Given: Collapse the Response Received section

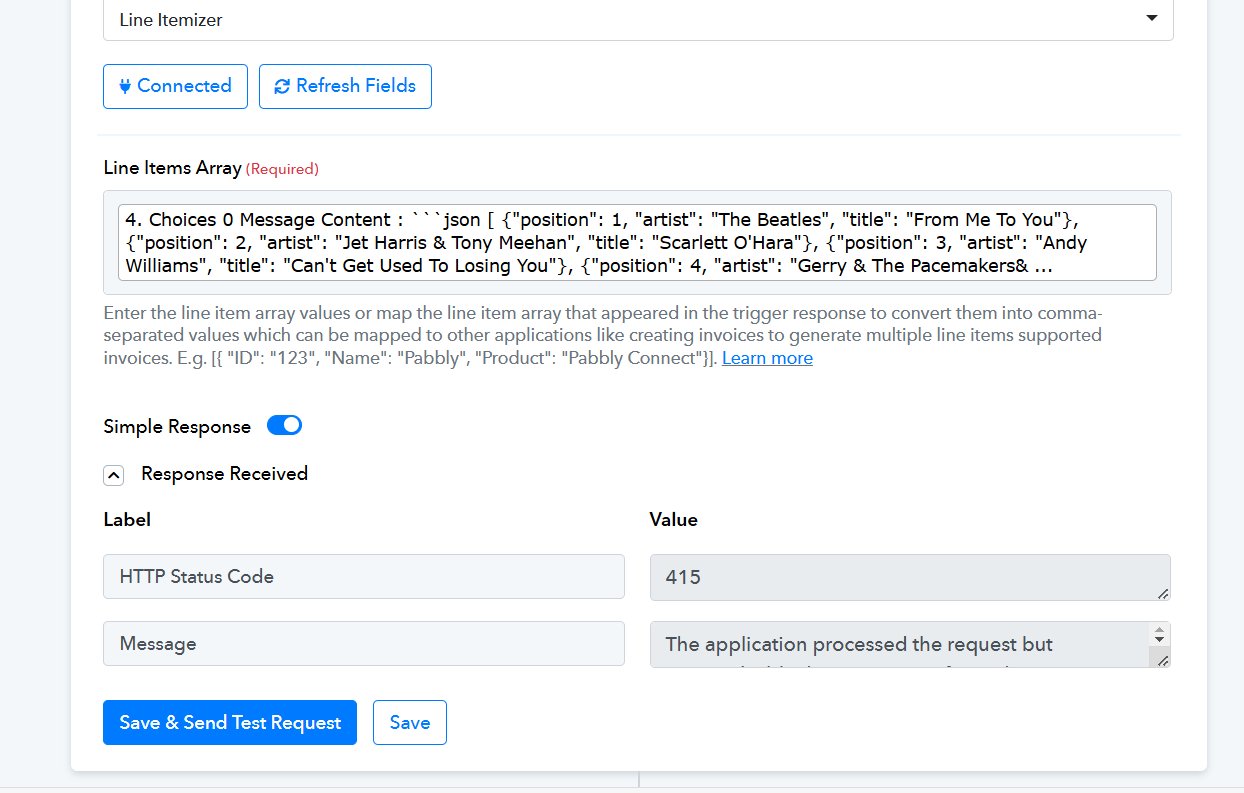Looking at the screenshot, I should pos(114,475).
